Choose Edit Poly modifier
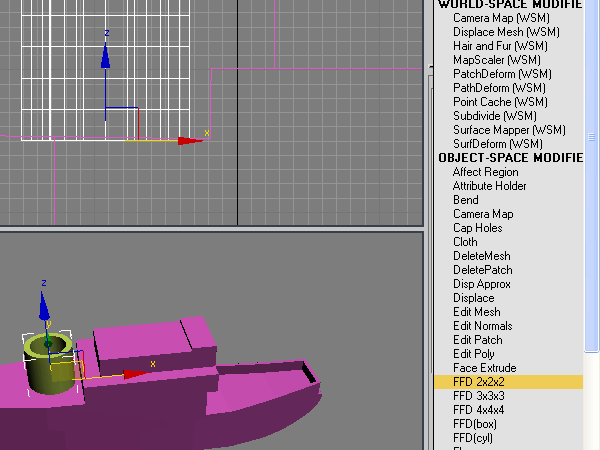 [474, 354]
